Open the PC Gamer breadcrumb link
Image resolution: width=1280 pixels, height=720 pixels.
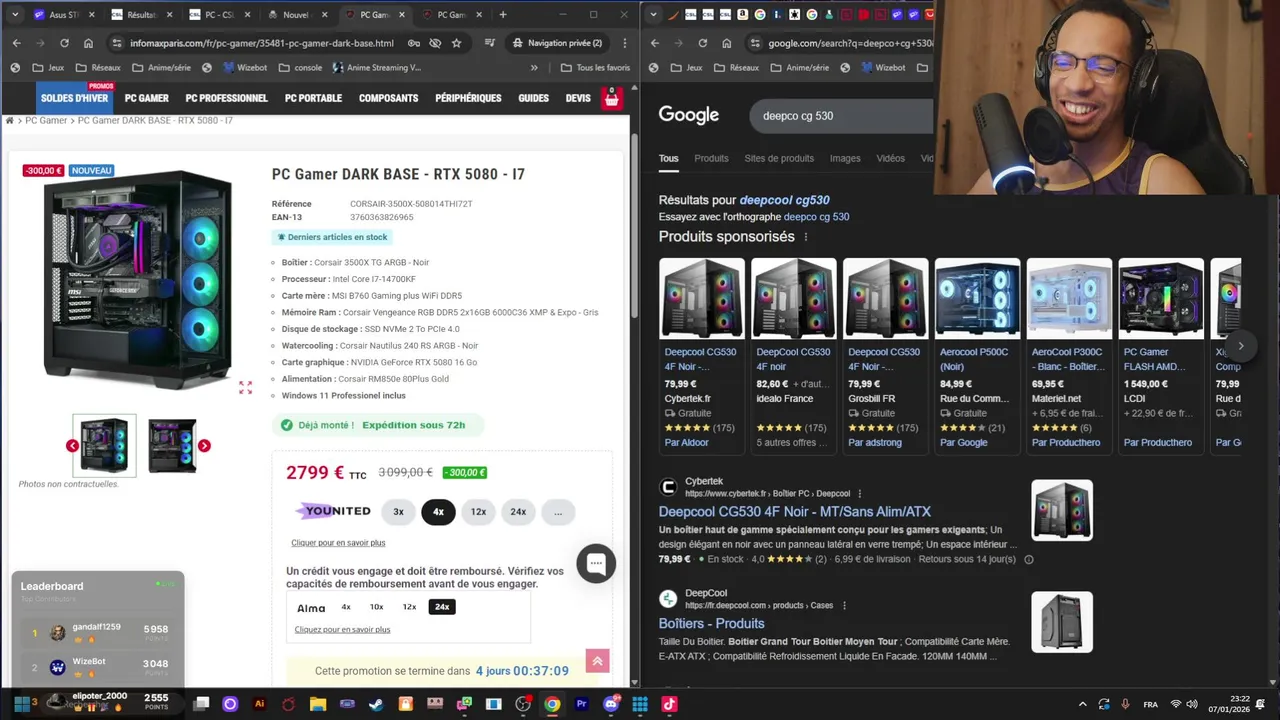[x=46, y=120]
